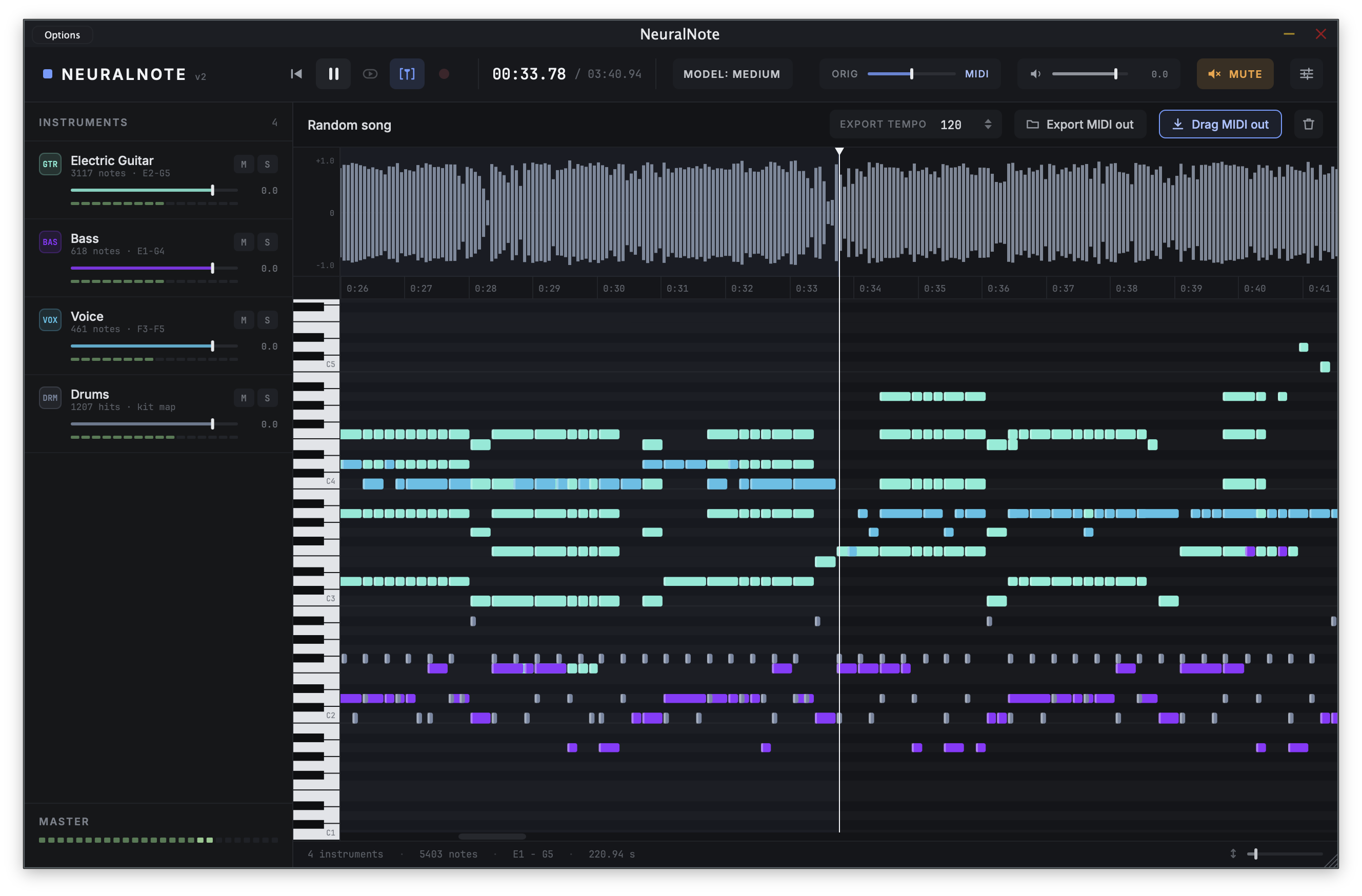
Task: Click the Electric Guitar GTR instrument icon
Action: point(50,164)
